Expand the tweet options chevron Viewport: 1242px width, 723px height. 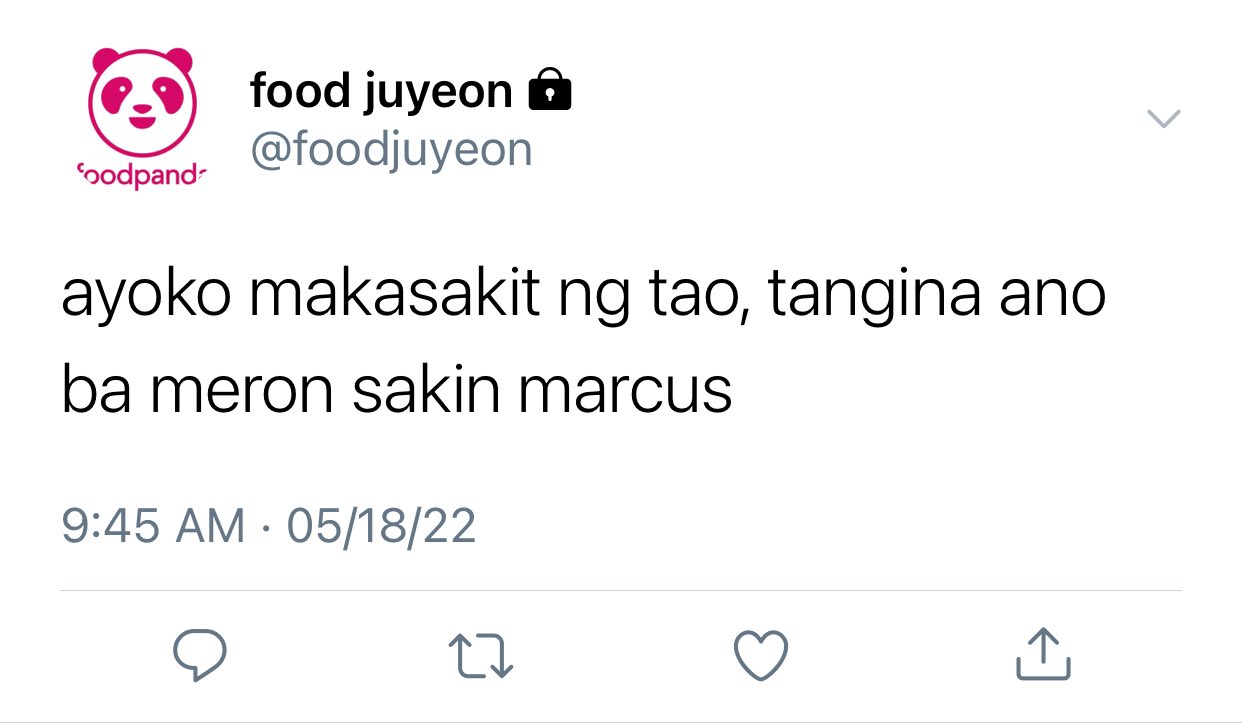(x=1163, y=118)
